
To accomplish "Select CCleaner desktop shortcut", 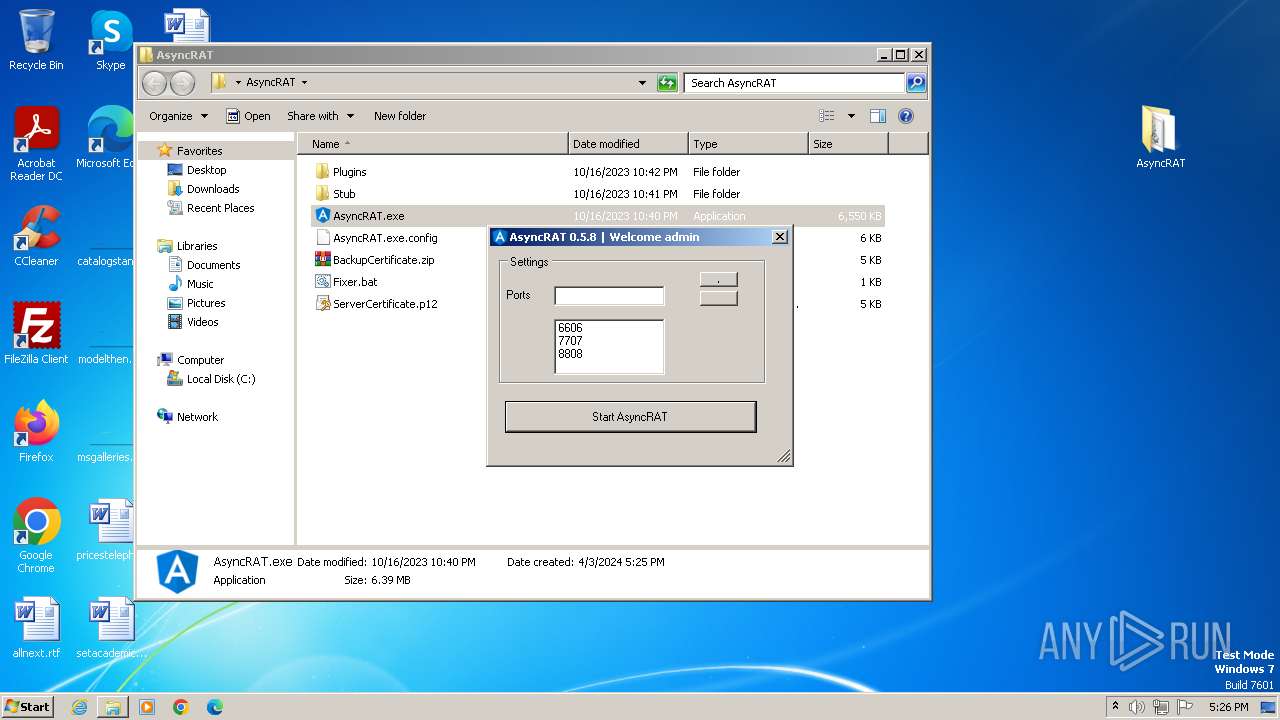I will [36, 236].
